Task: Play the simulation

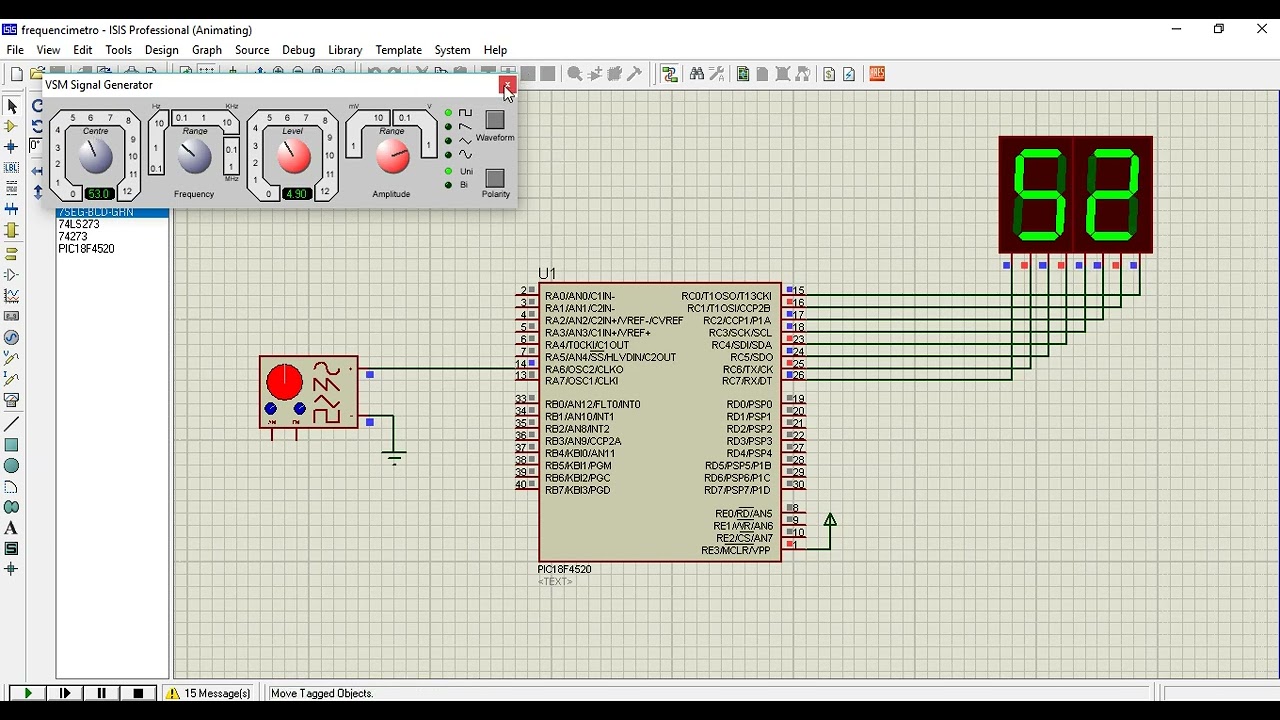Action: 28,693
